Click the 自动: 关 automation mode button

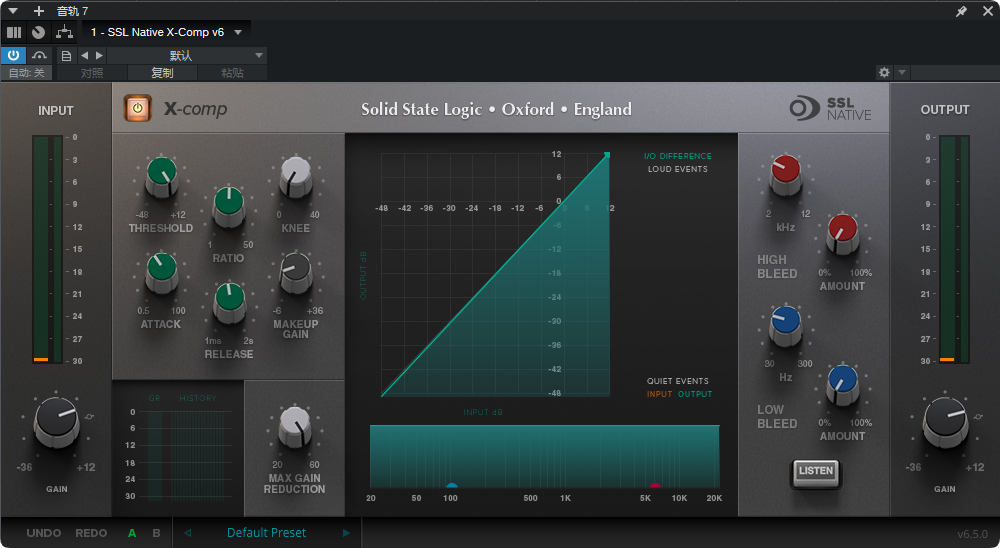pyautogui.click(x=27, y=73)
